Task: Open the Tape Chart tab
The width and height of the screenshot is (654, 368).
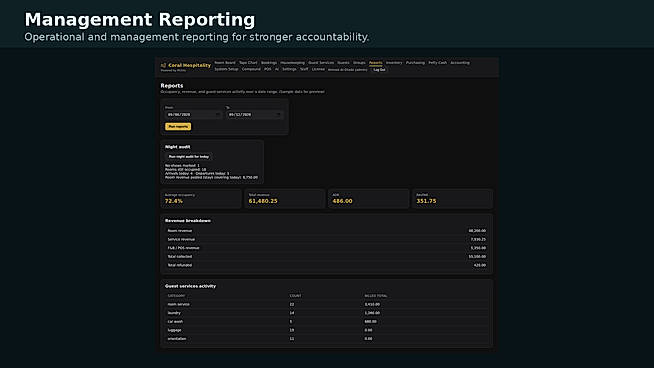Action: tap(248, 63)
